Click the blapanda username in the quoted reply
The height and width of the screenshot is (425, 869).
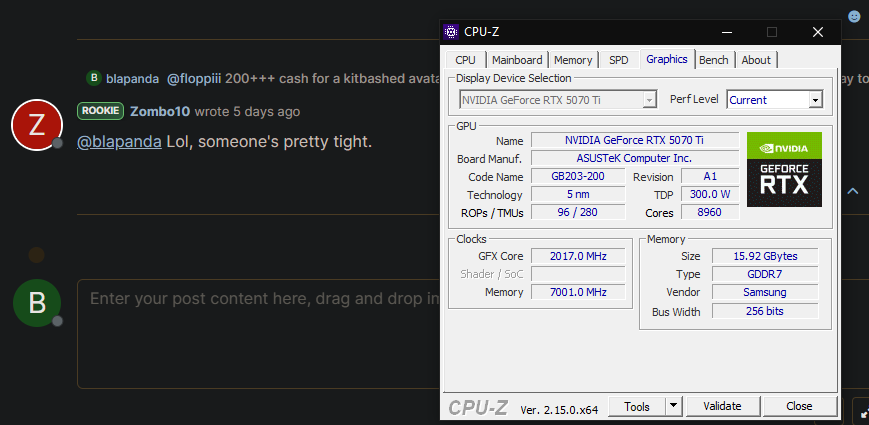tap(132, 79)
